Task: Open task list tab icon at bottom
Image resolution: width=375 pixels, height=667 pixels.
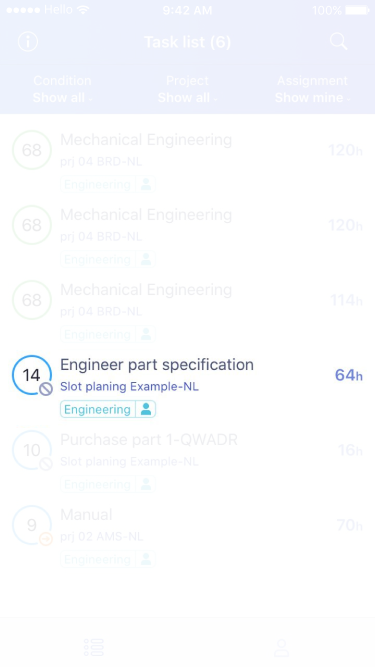Action: click(94, 647)
